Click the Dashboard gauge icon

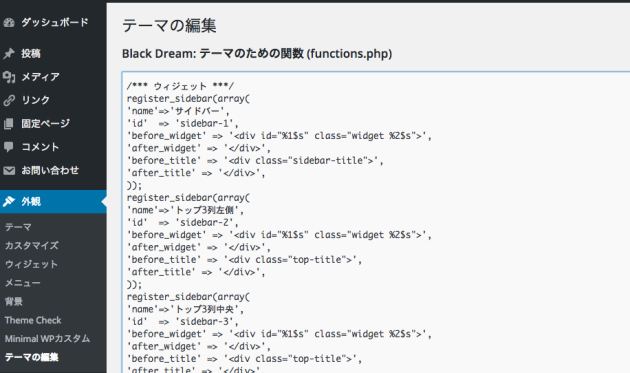[x=9, y=23]
